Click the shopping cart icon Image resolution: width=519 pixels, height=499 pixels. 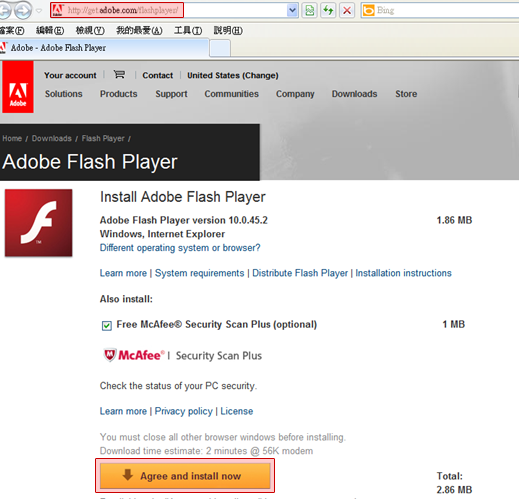[119, 74]
